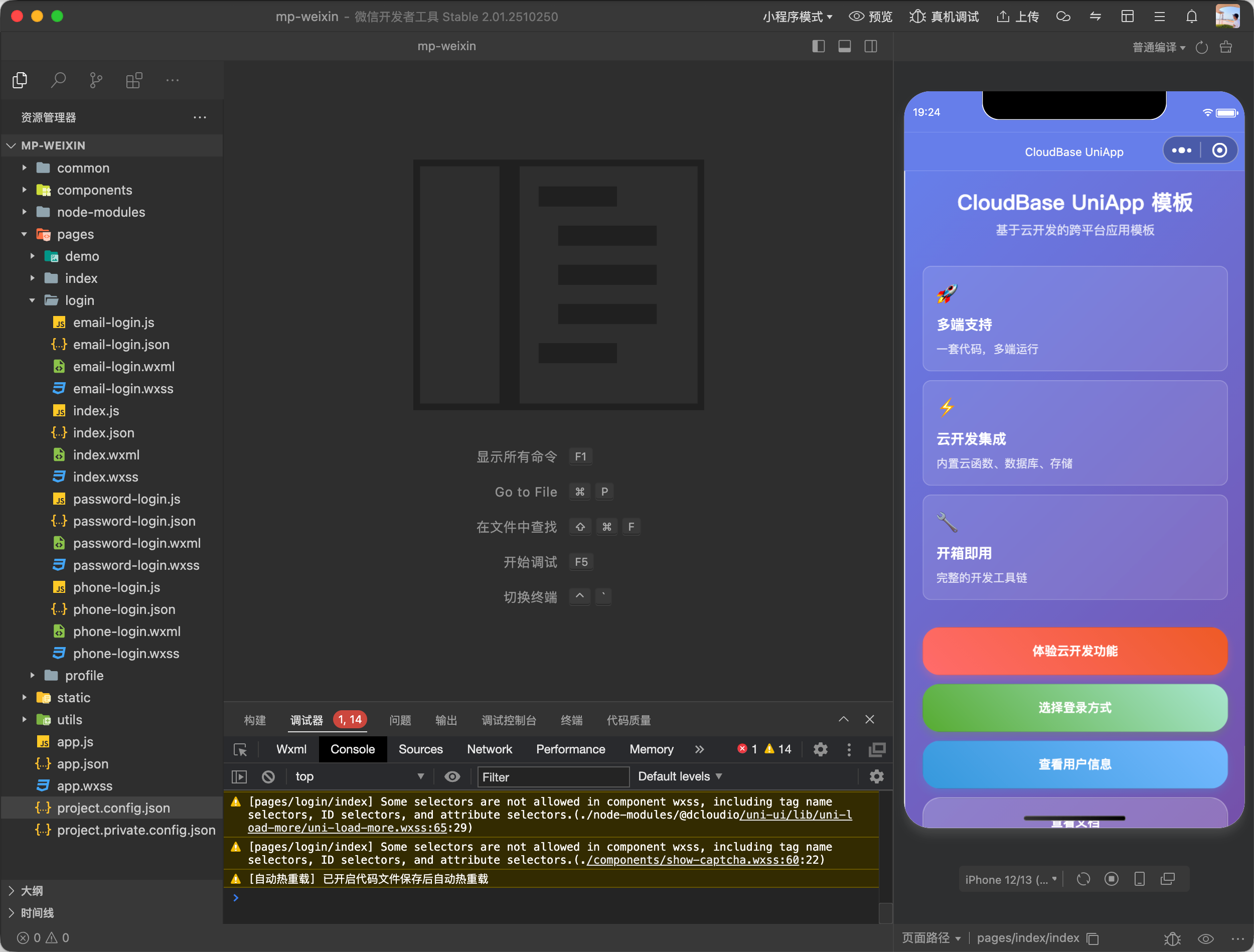Toggle the left sidebar layout icon
This screenshot has width=1254, height=952.
tap(818, 46)
